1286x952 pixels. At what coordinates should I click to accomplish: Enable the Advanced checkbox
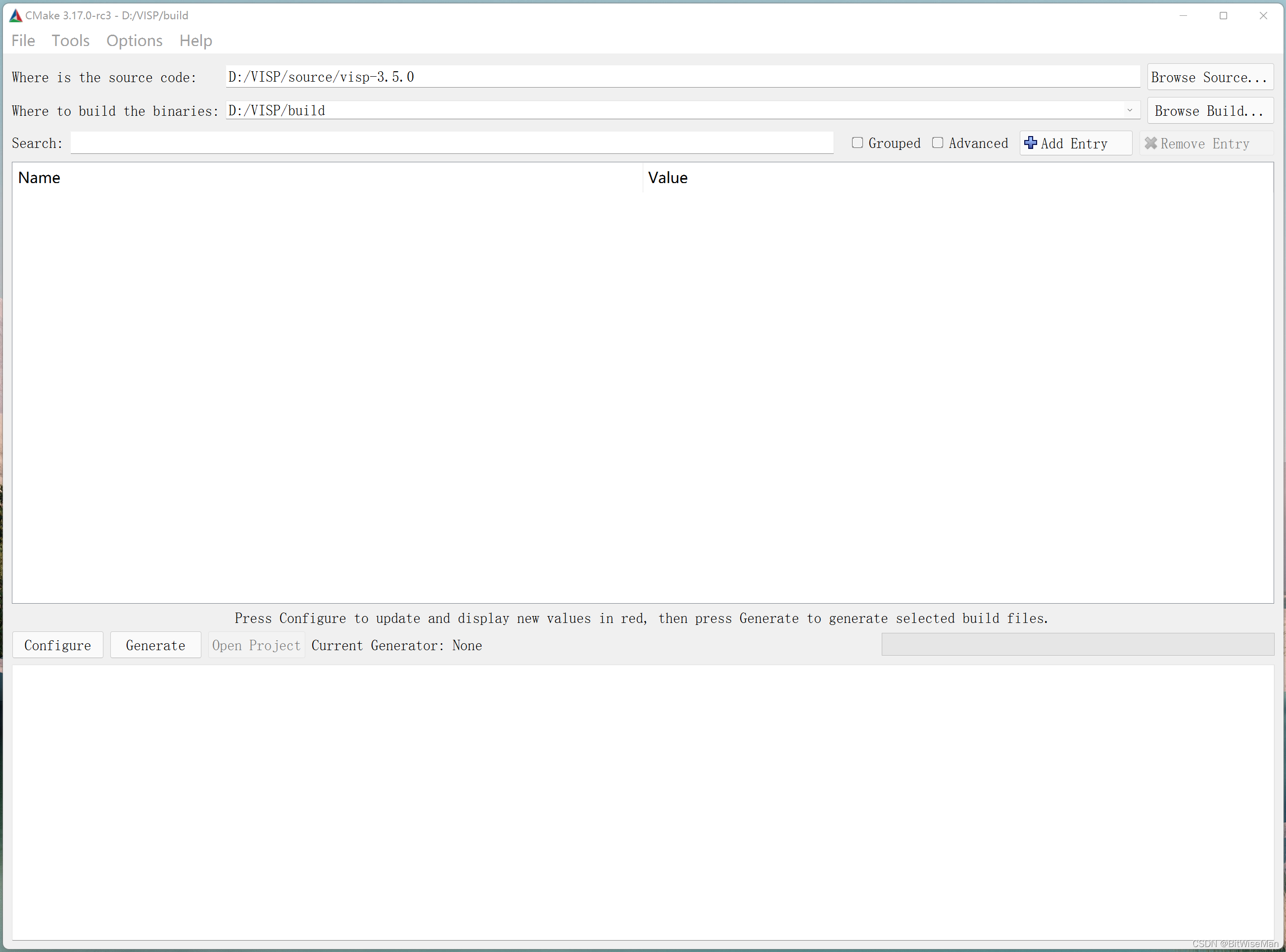point(937,143)
